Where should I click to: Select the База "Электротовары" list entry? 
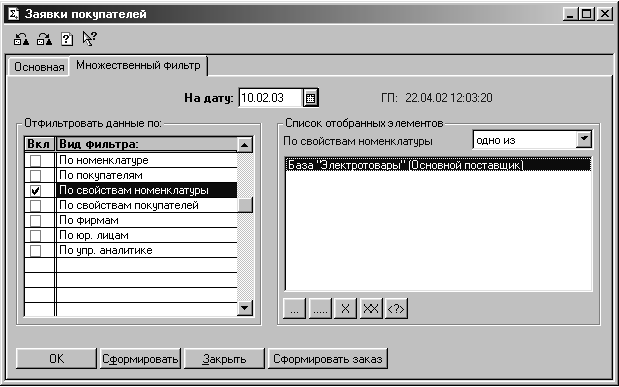tap(438, 165)
